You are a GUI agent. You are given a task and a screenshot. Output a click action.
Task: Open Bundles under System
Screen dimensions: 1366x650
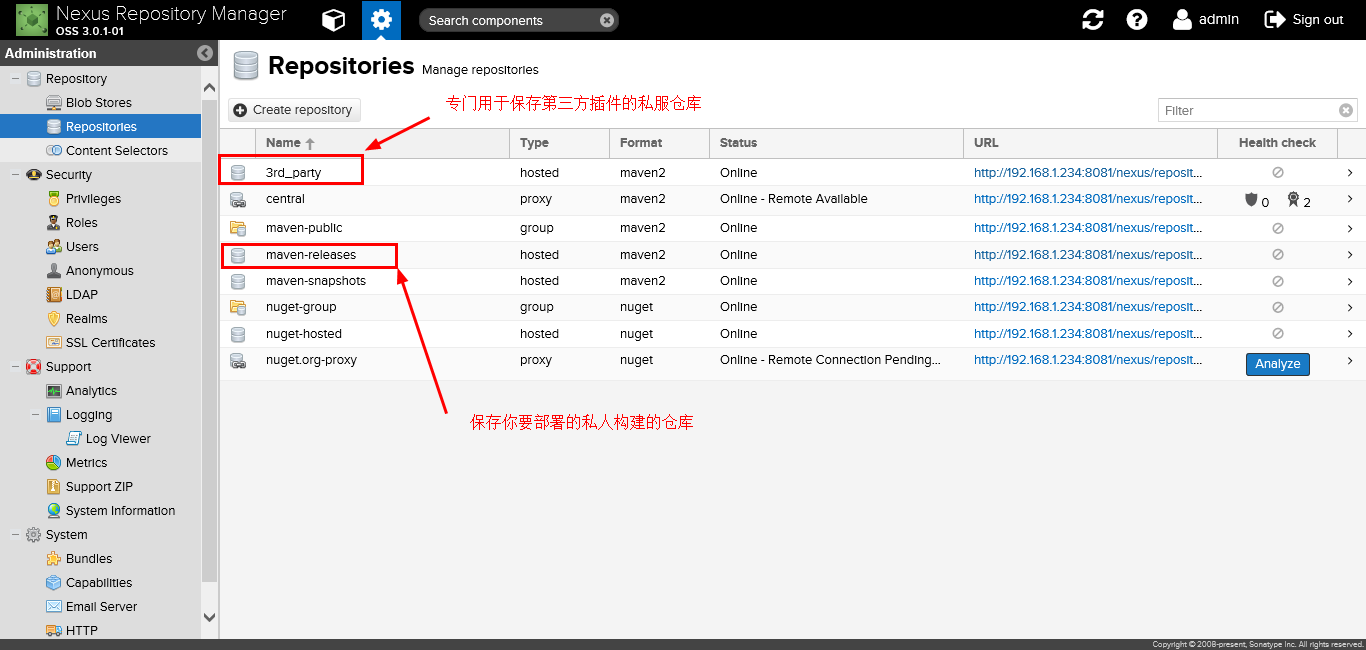89,559
